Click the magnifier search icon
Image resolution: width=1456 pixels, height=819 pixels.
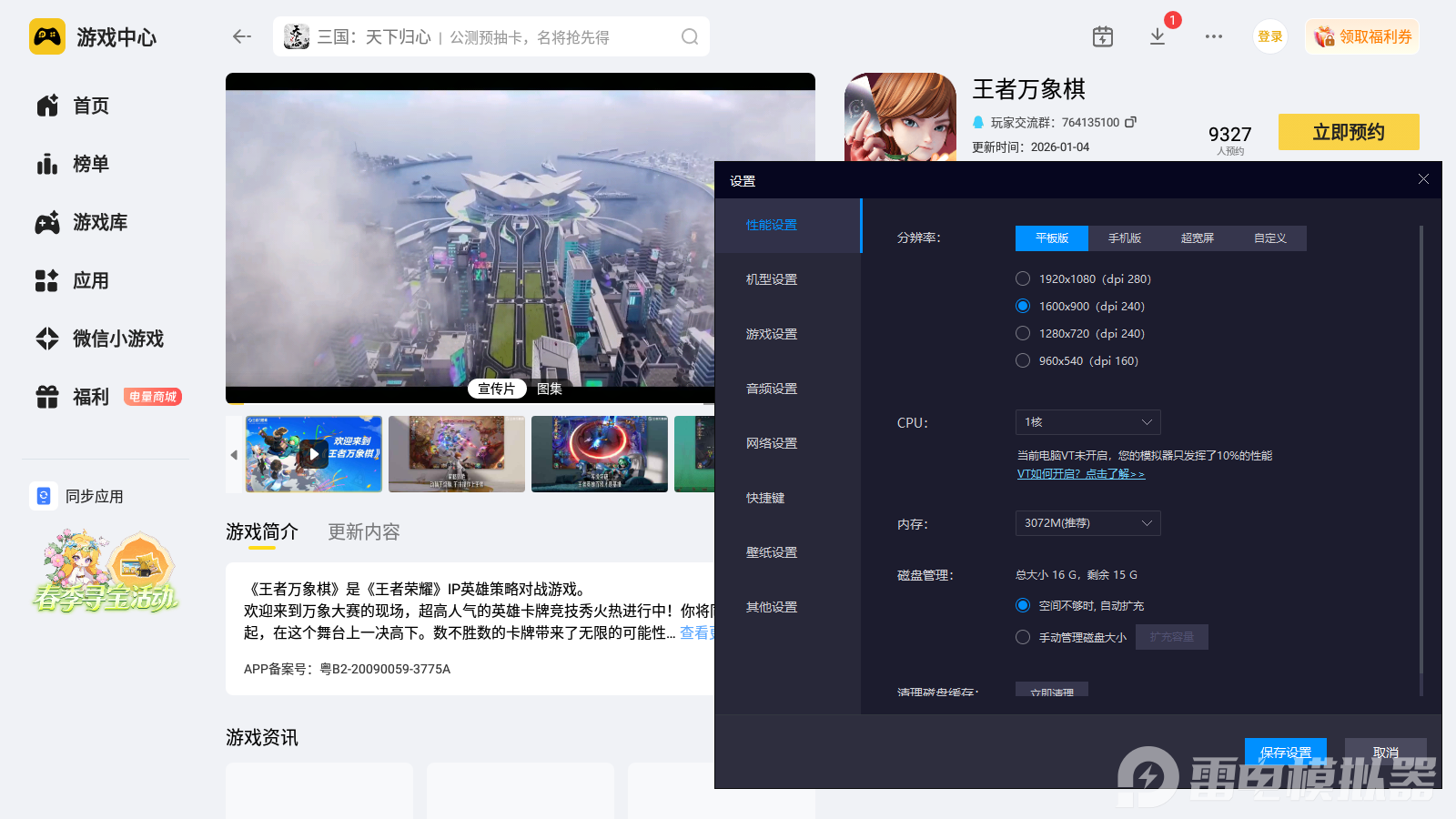[690, 36]
